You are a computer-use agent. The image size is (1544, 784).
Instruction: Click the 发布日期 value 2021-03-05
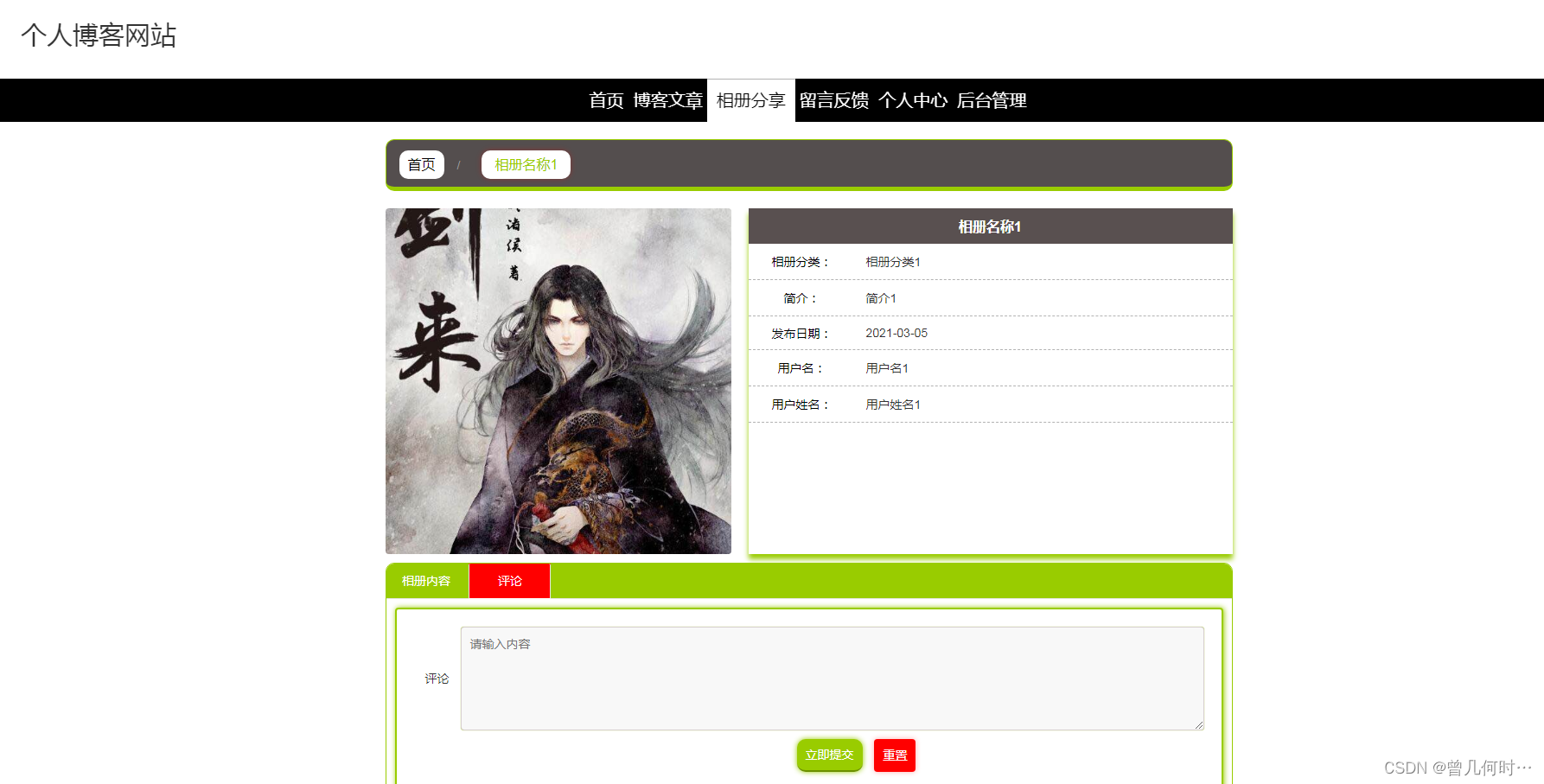coord(896,333)
